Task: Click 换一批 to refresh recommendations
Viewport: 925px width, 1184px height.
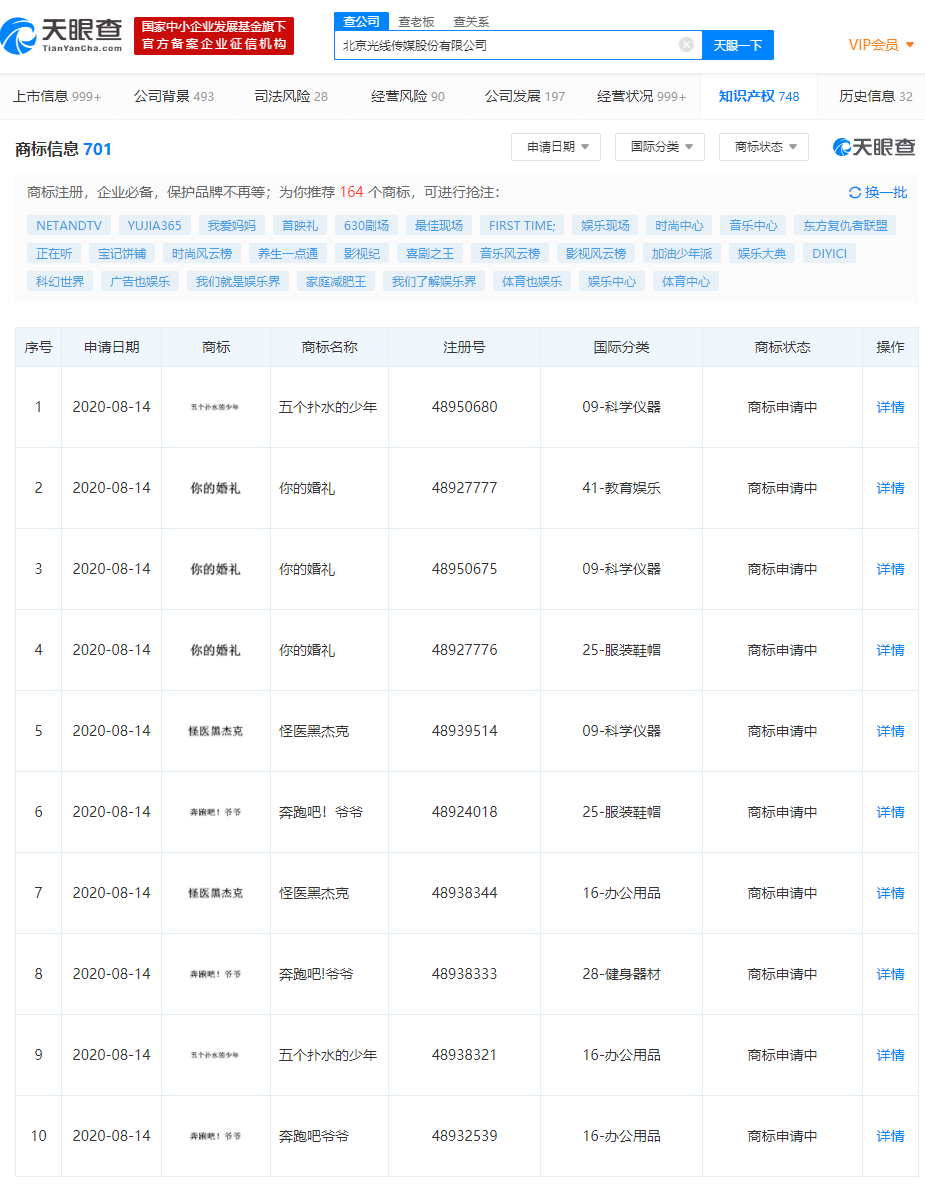Action: click(x=885, y=193)
